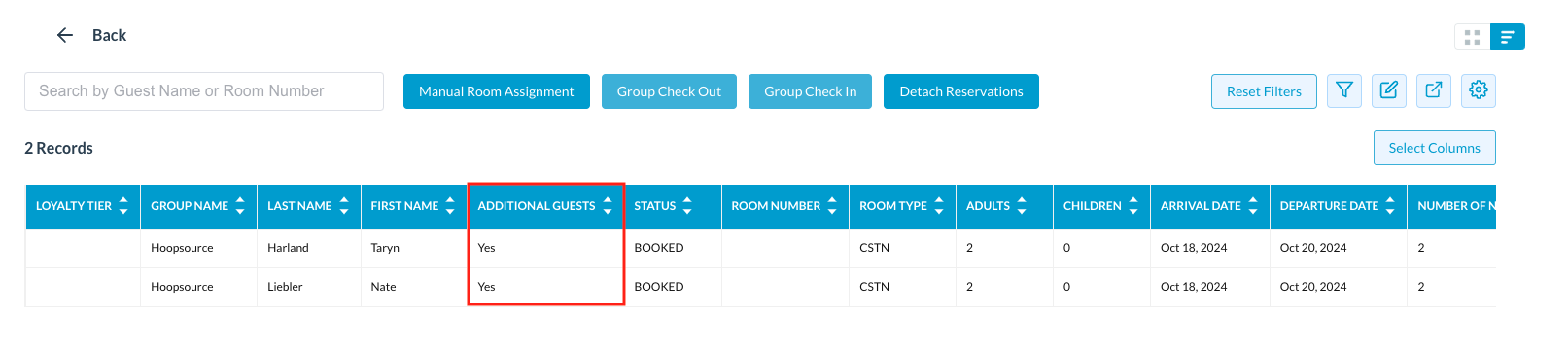The image size is (1568, 356).
Task: Click the Reset Filters button
Action: pos(1264,91)
